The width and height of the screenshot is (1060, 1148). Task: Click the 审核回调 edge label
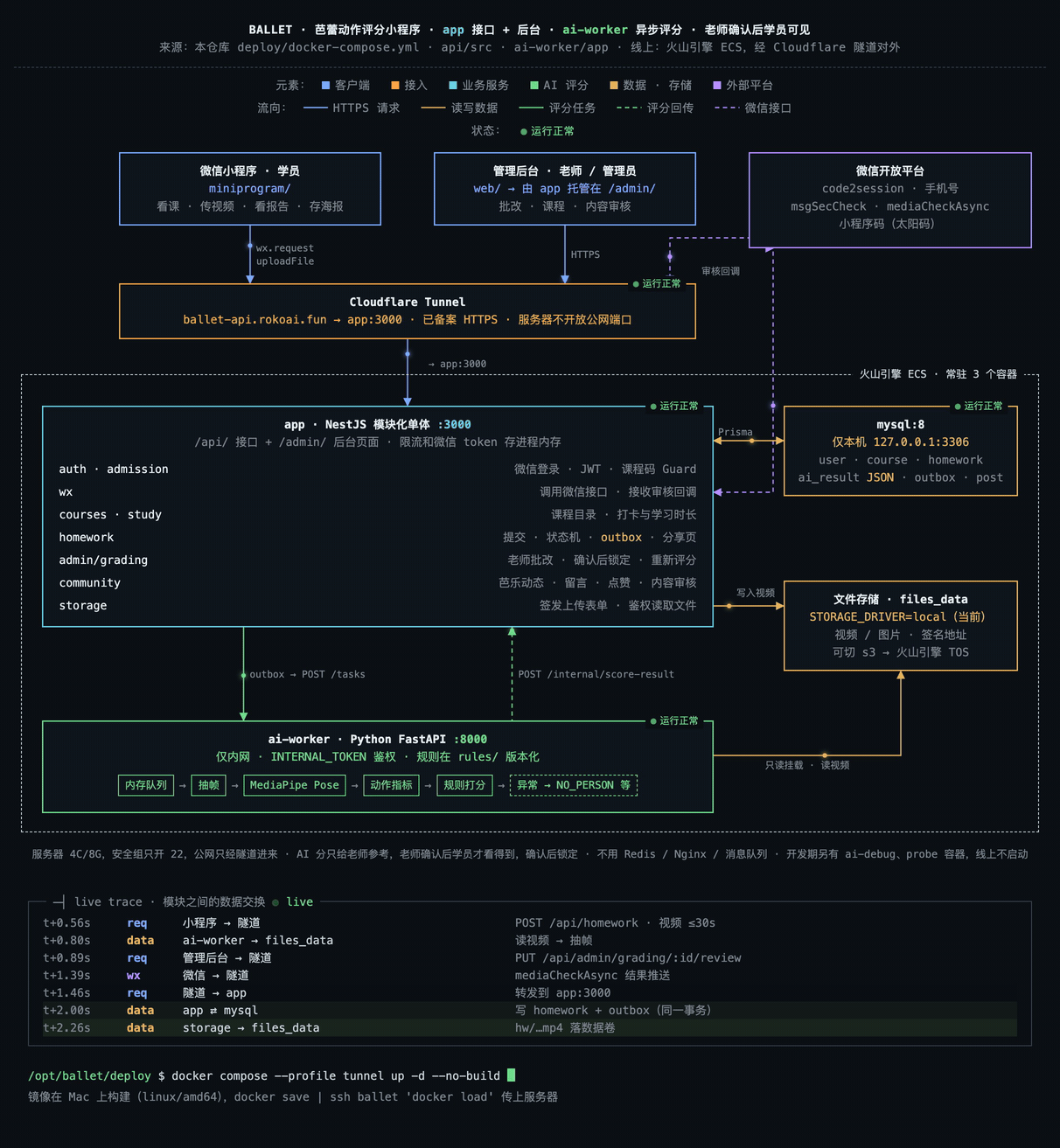(x=721, y=271)
